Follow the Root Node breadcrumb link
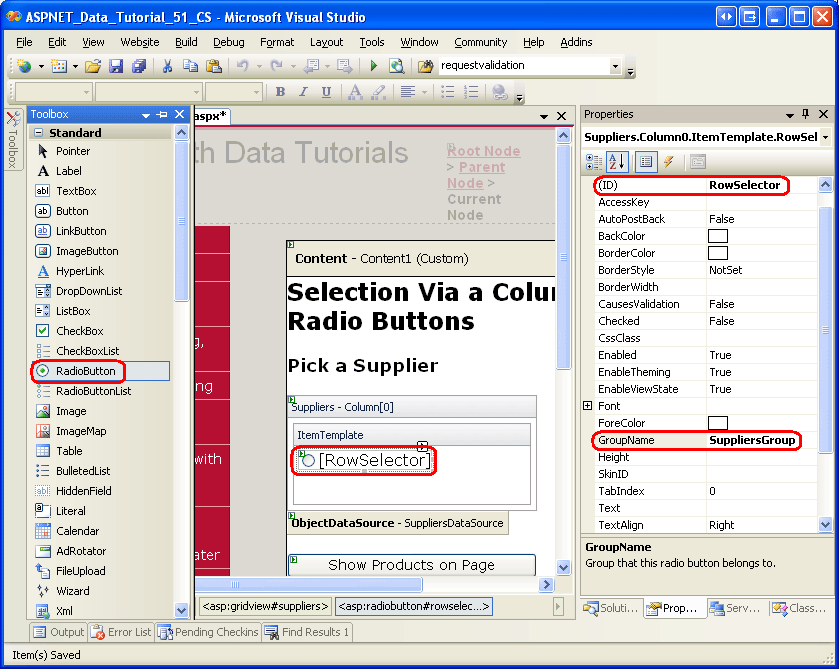This screenshot has width=839, height=669. (483, 151)
